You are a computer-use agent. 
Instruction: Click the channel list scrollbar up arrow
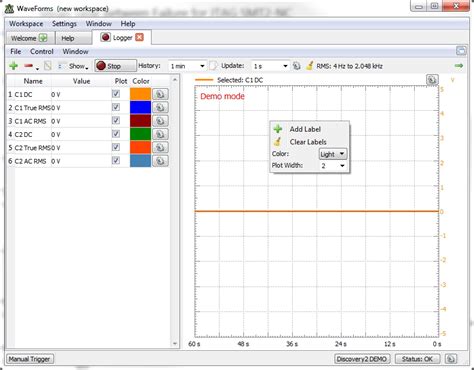pos(175,80)
